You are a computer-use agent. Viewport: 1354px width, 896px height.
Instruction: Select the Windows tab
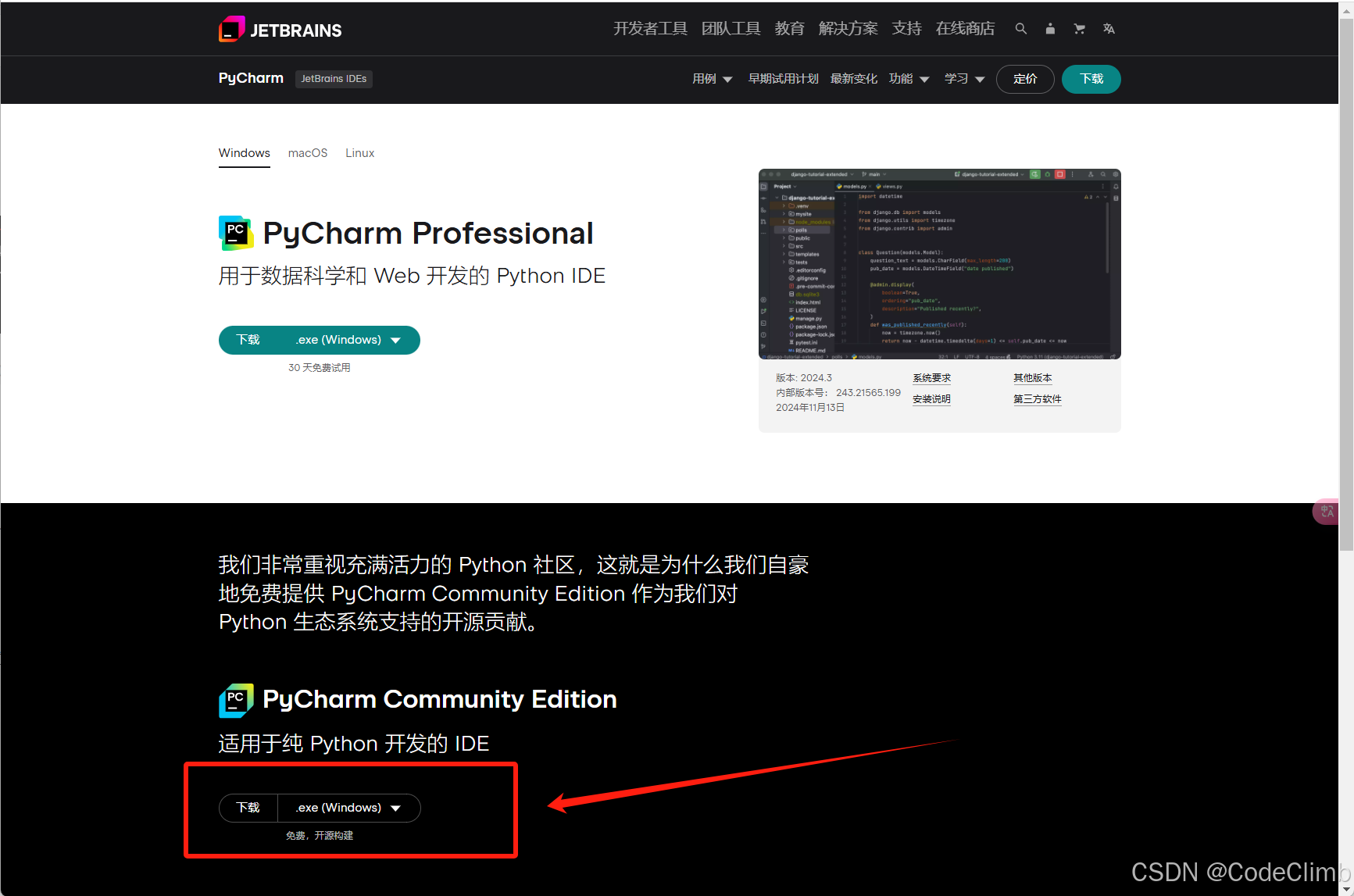click(x=245, y=153)
